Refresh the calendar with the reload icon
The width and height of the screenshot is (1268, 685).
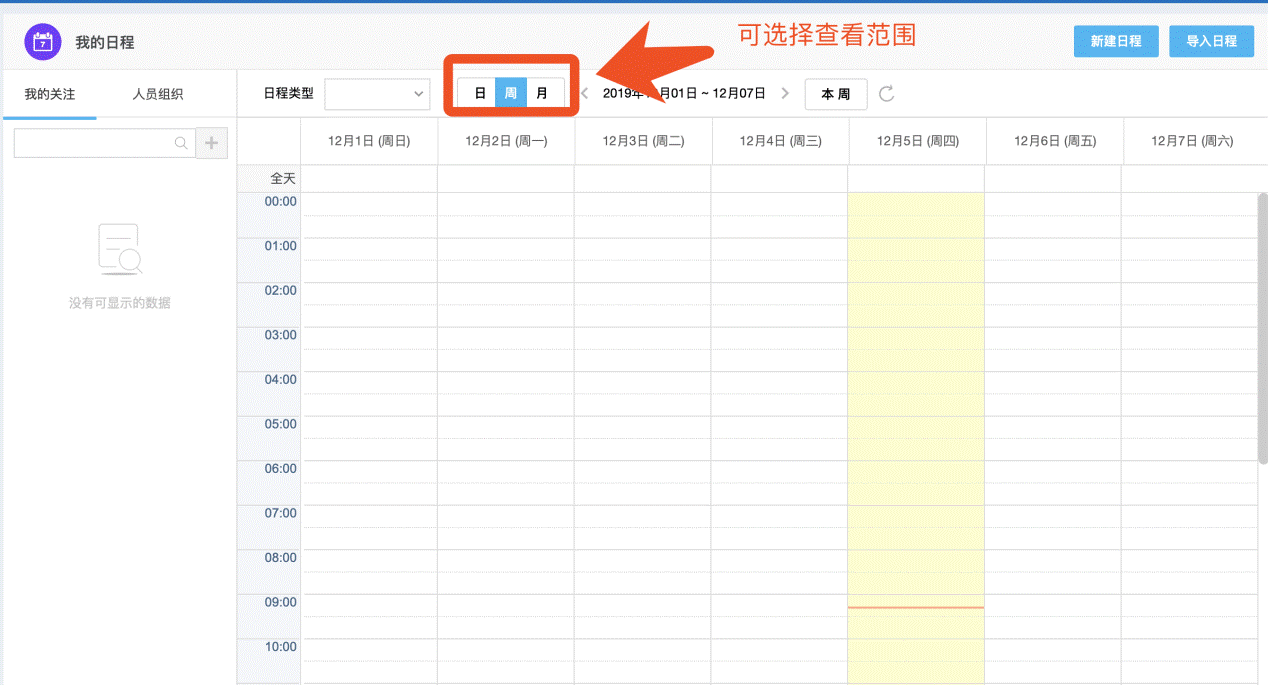click(886, 94)
